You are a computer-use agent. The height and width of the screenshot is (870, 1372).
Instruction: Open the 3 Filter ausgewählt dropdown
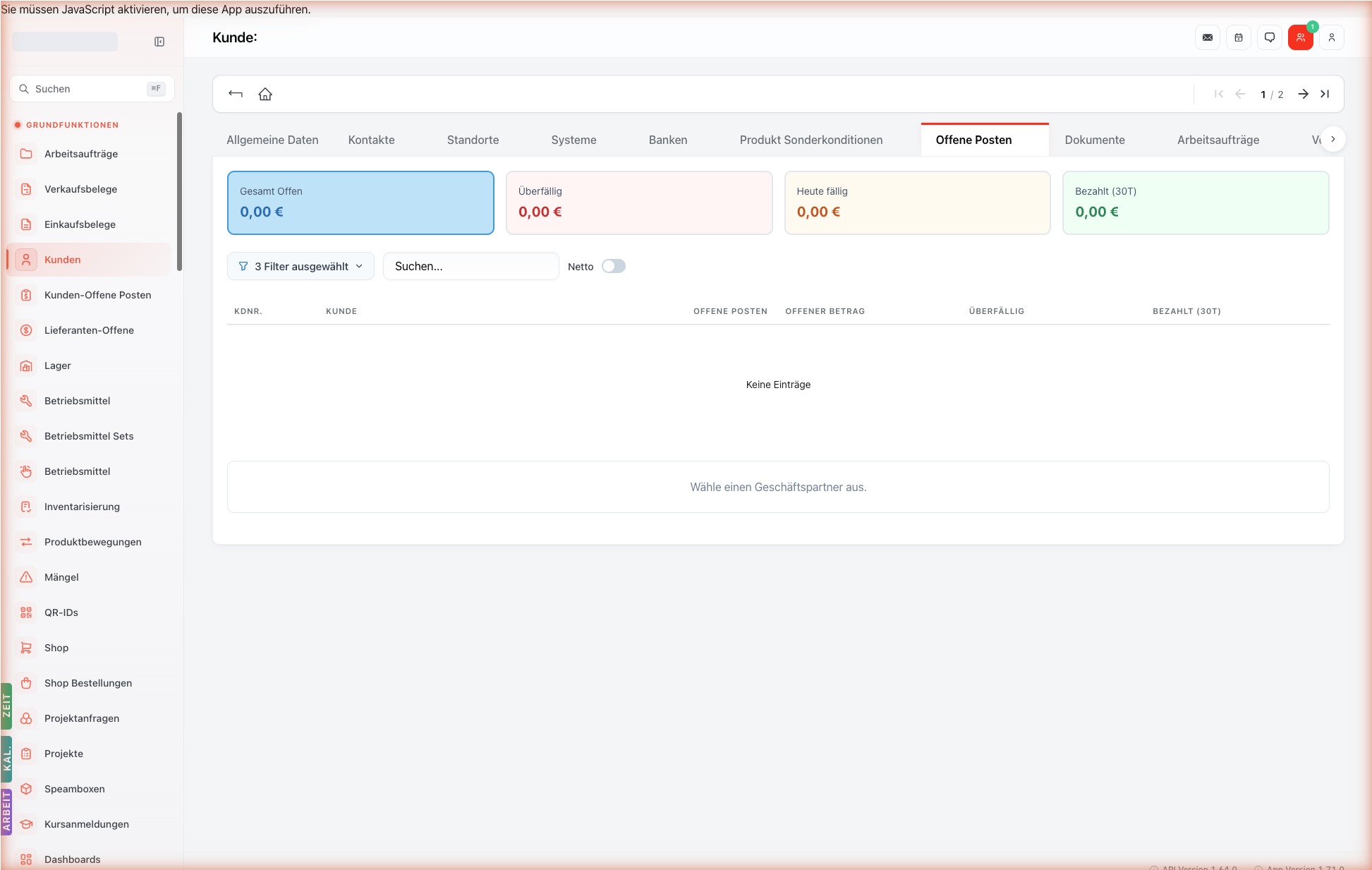[300, 266]
